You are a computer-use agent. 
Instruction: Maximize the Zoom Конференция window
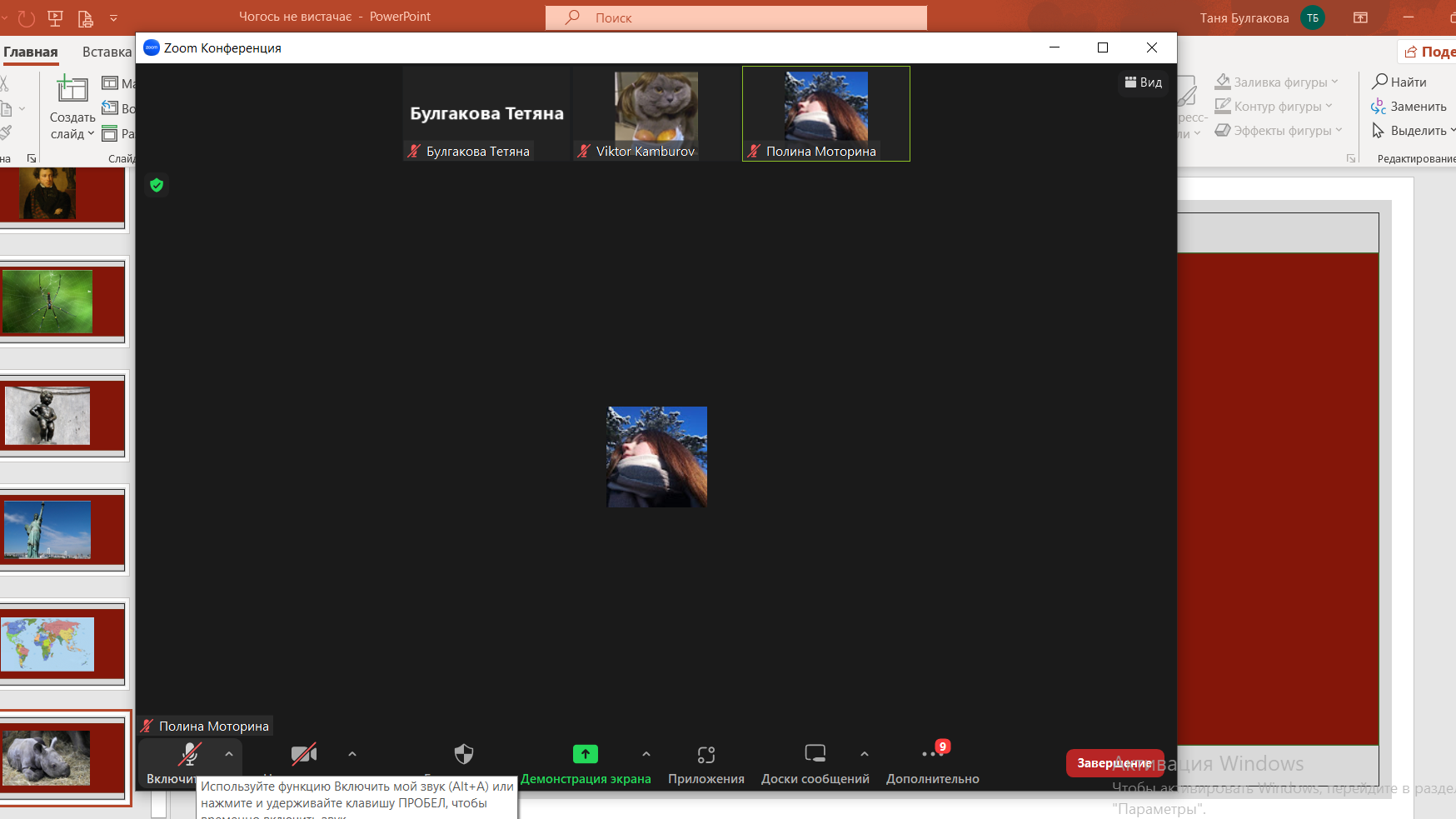click(1103, 47)
